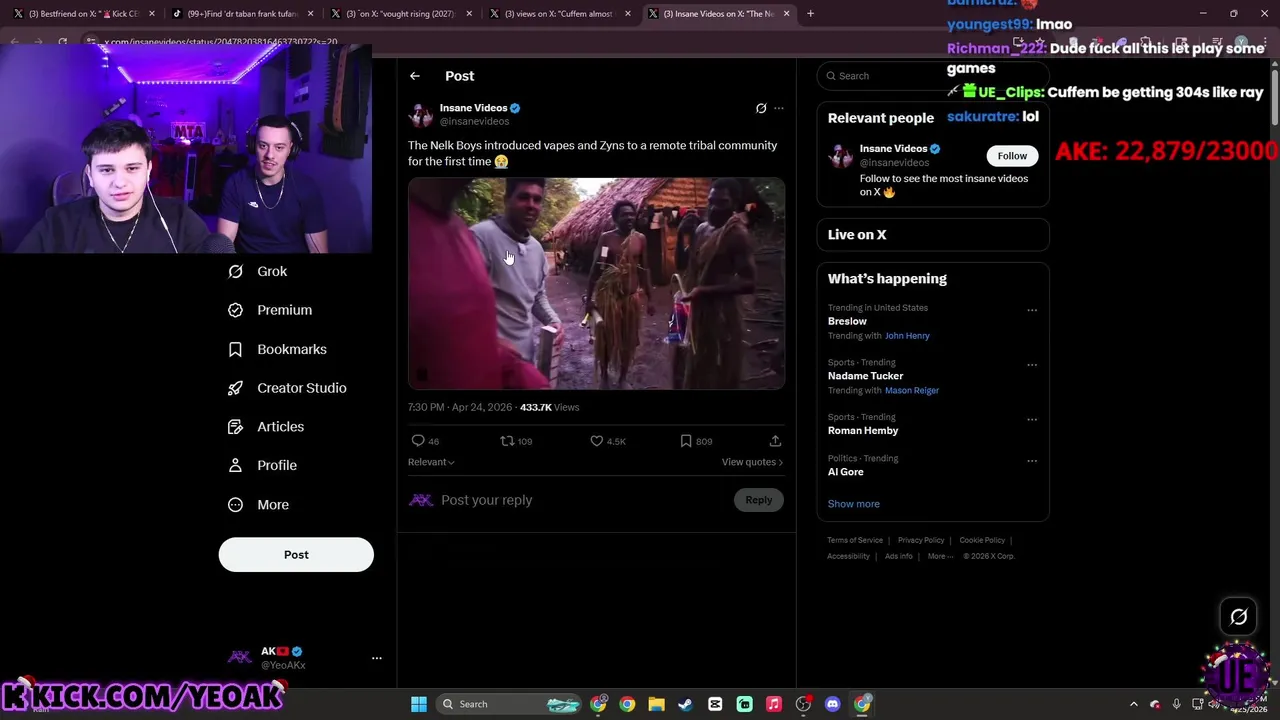Image resolution: width=1280 pixels, height=720 pixels.
Task: Click the Insane Videos author name on post
Action: point(473,108)
